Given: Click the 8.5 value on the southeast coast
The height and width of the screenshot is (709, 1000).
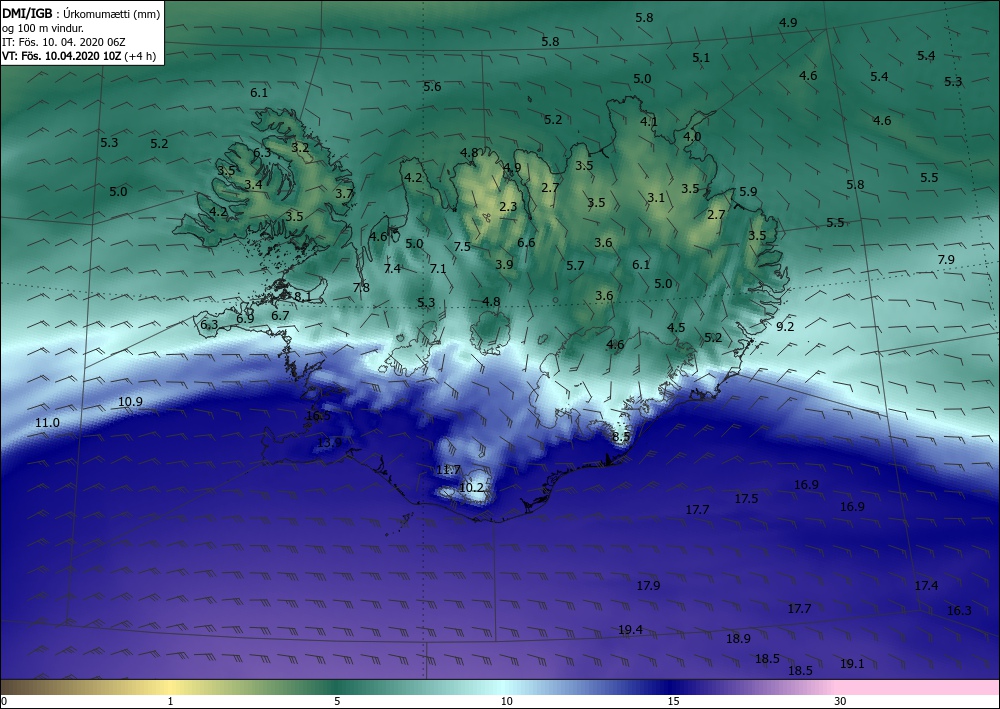Looking at the screenshot, I should [x=621, y=437].
